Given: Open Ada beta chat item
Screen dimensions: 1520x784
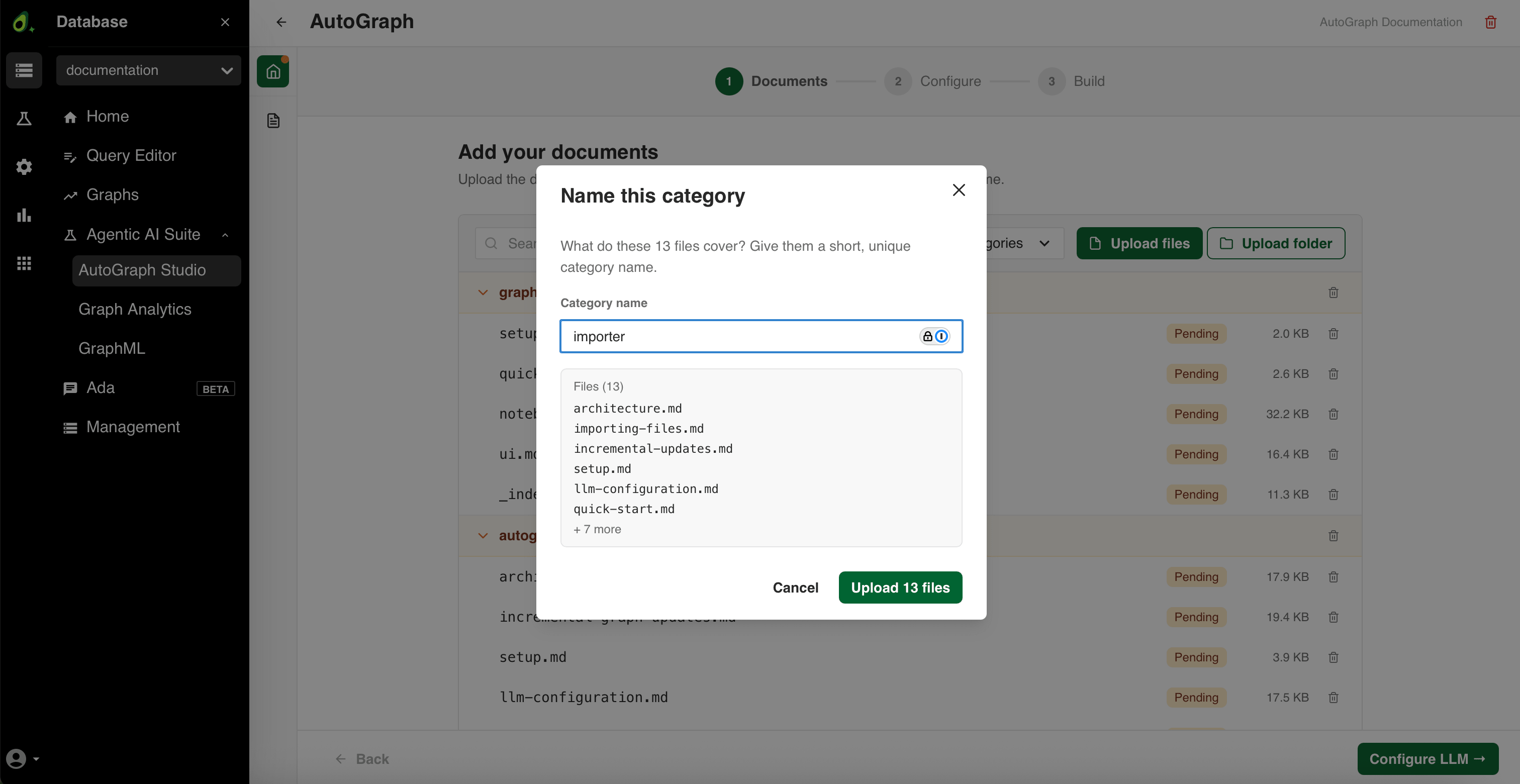Looking at the screenshot, I should 148,388.
